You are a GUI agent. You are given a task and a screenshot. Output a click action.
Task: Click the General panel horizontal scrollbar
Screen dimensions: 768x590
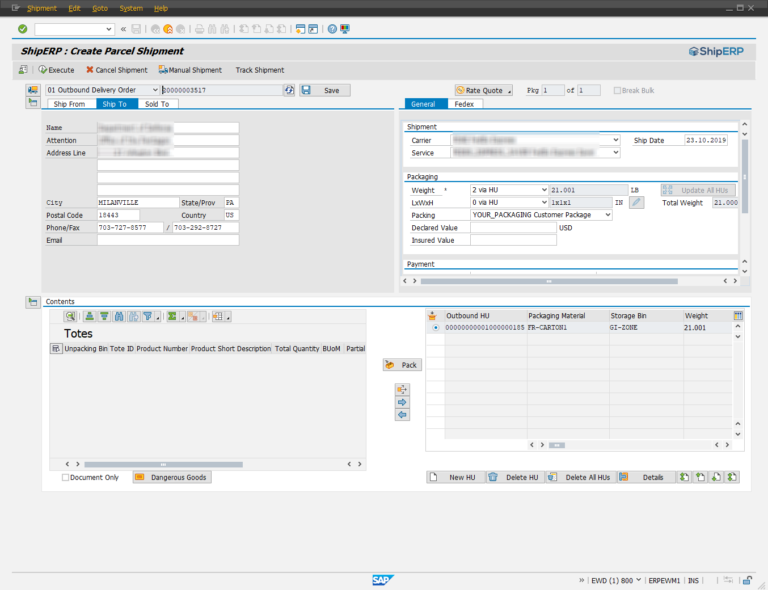click(549, 281)
